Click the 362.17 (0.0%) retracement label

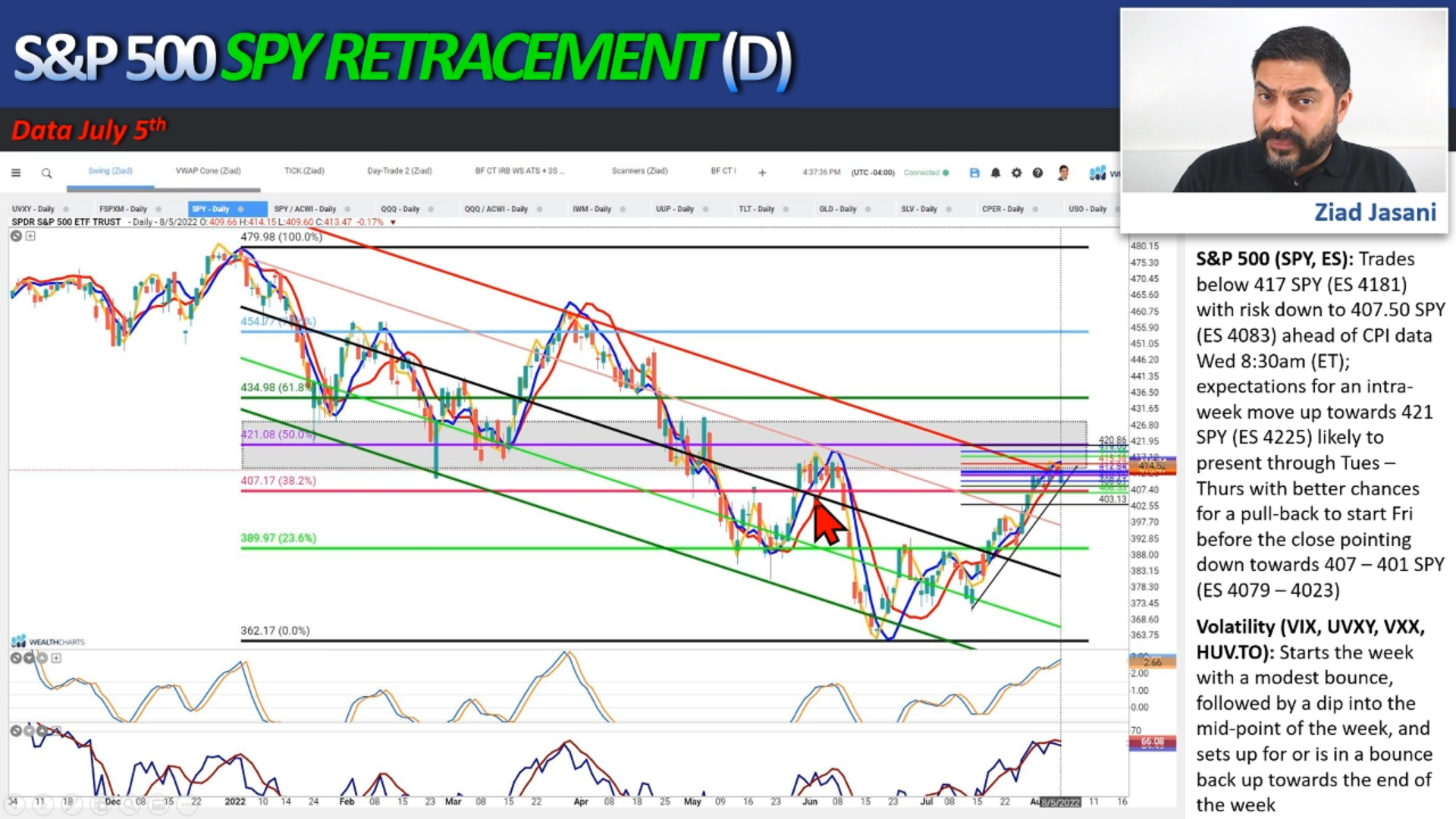[x=275, y=631]
